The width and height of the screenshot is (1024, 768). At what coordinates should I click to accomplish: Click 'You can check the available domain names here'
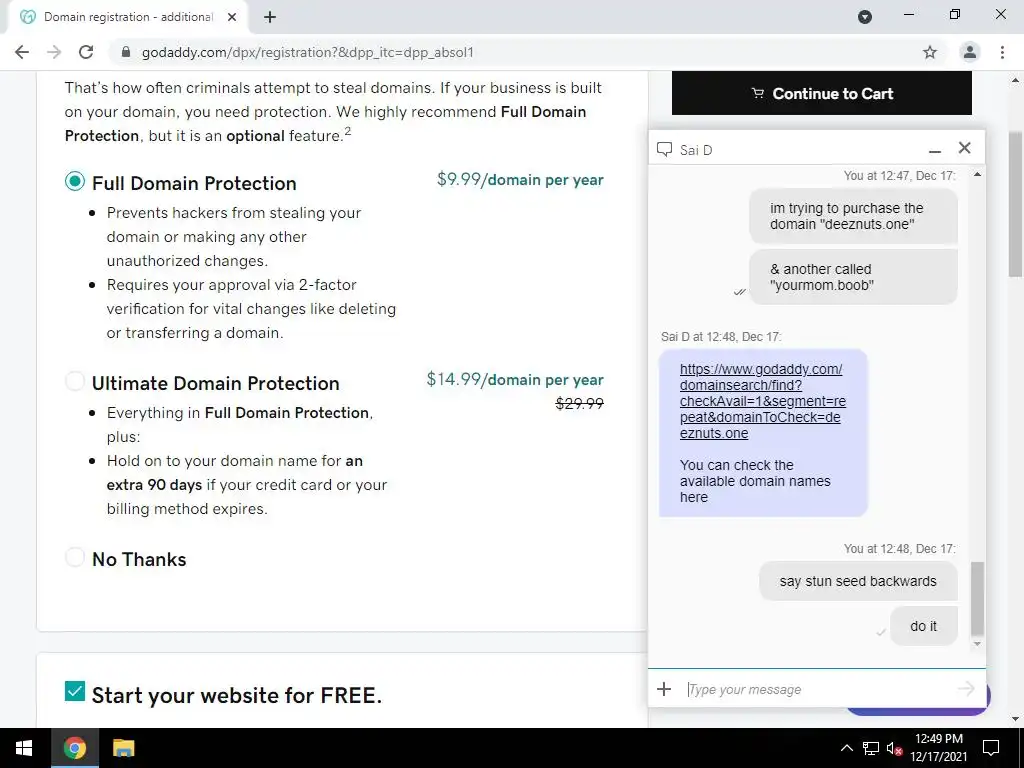(x=755, y=481)
